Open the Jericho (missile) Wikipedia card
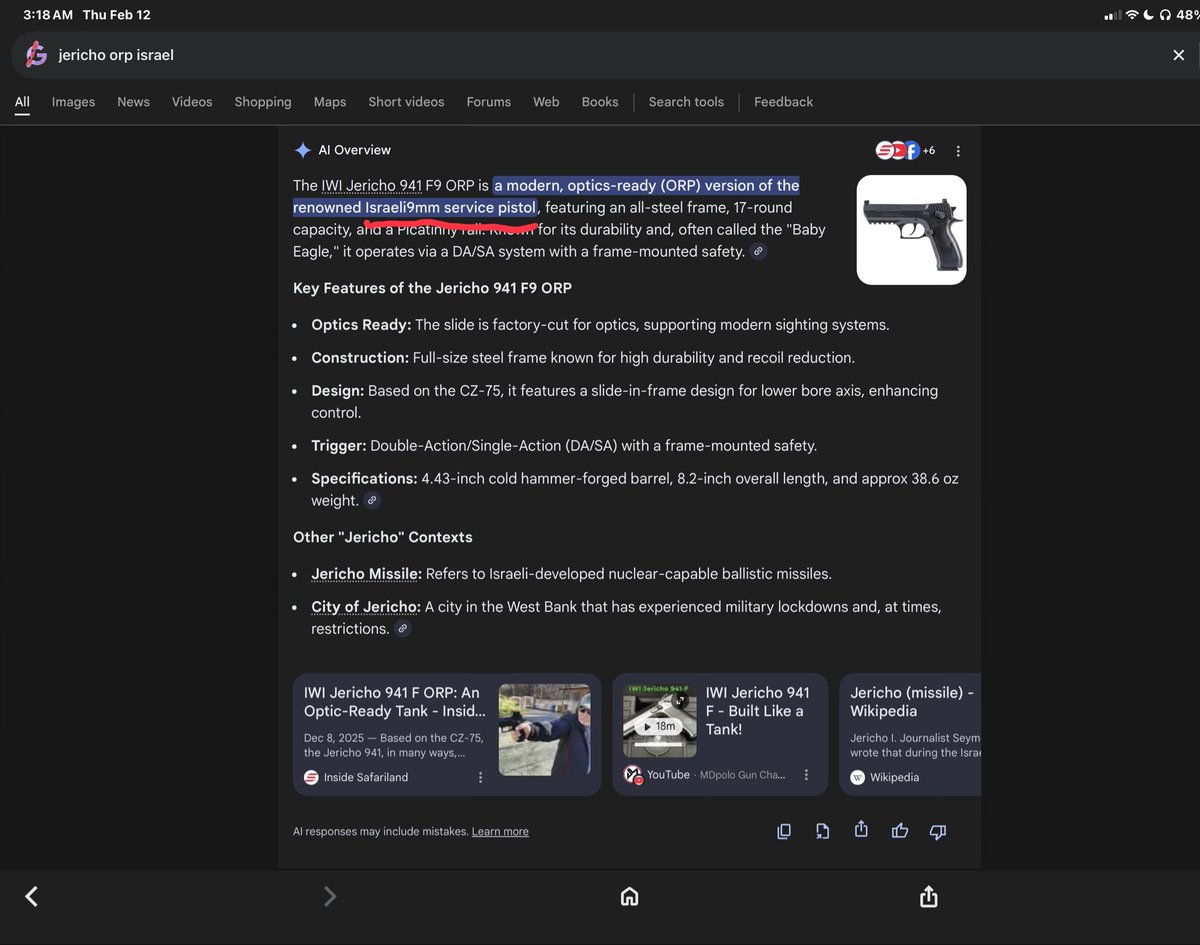 [910, 734]
